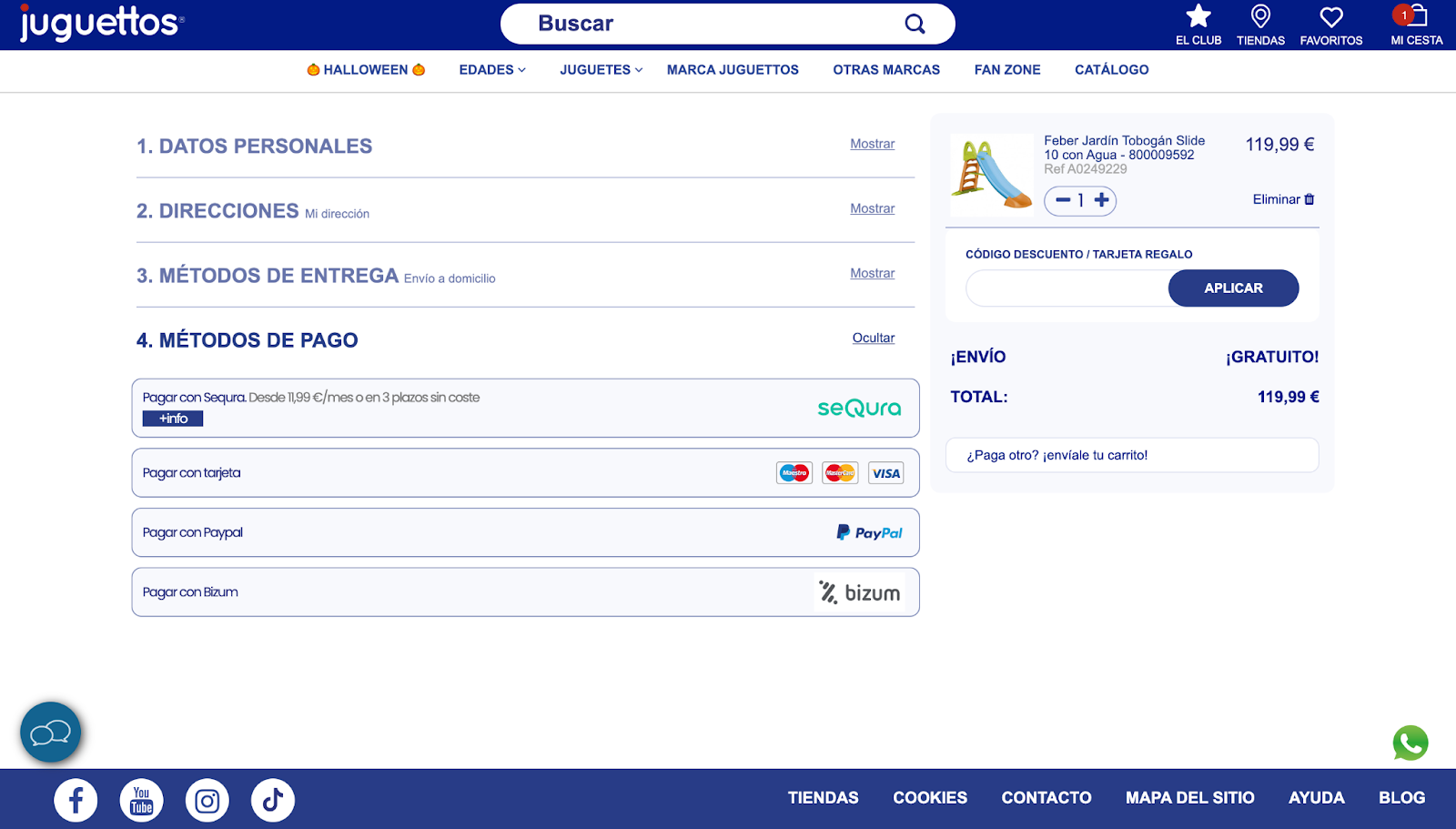This screenshot has width=1456, height=829.
Task: Open the footer Blog link
Action: 1401,798
